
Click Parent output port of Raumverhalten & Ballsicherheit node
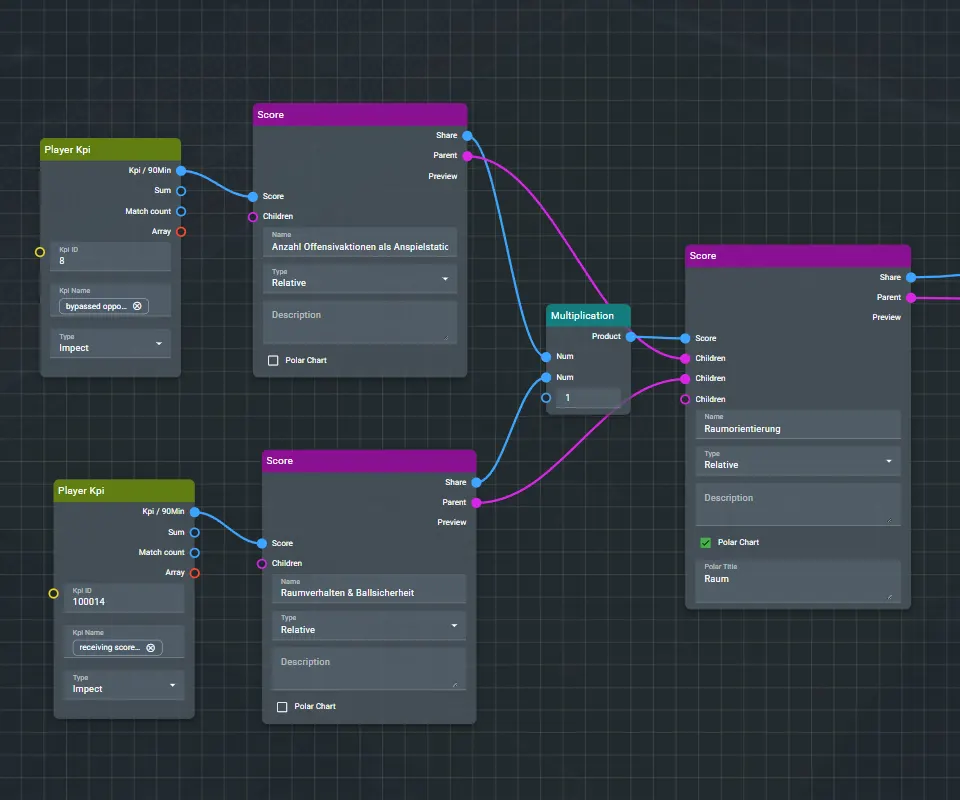click(476, 503)
